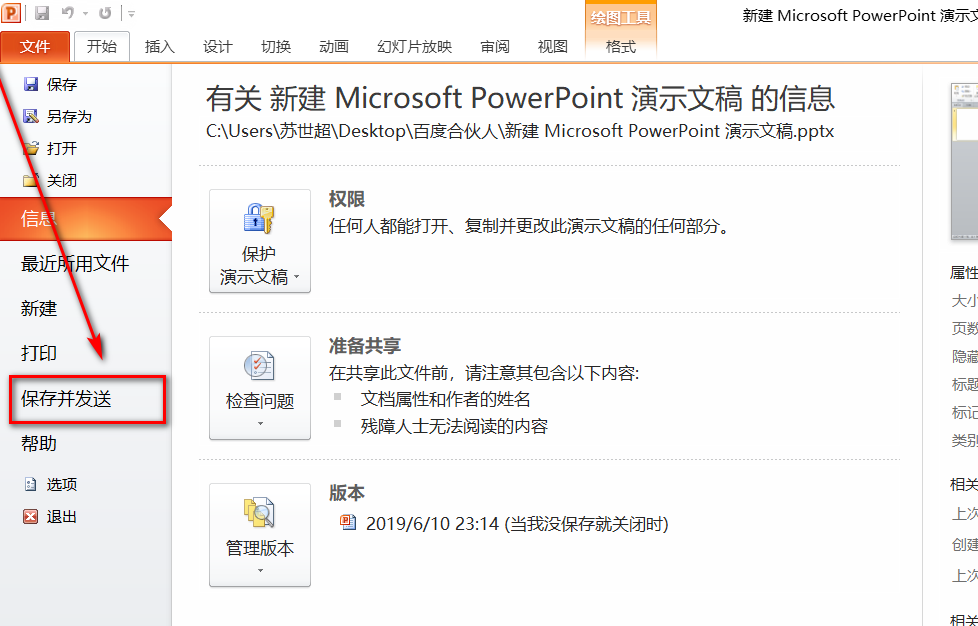
Task: Expand the 管理版本 dropdown arrow
Action: 260,571
